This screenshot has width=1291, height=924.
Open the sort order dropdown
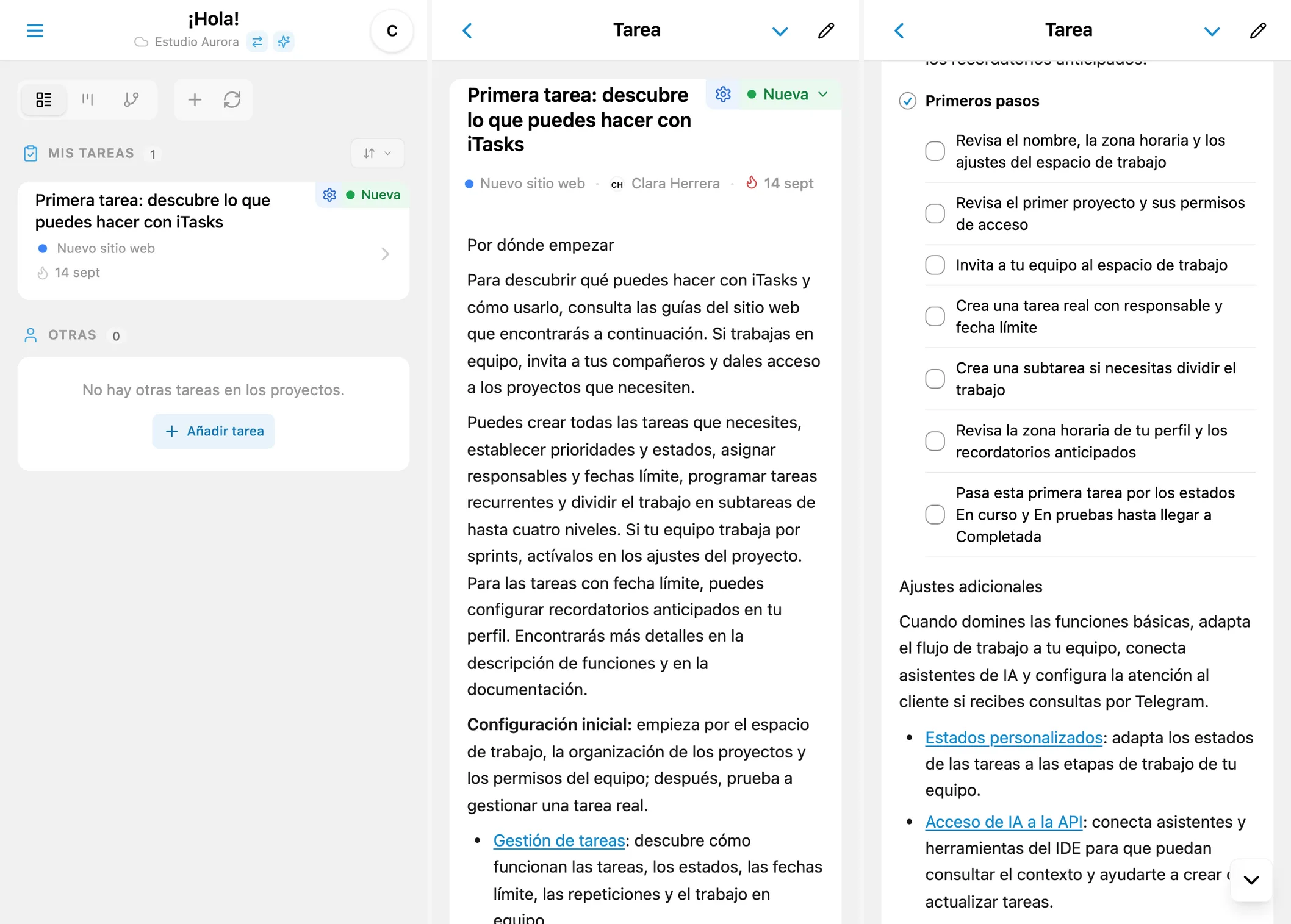pyautogui.click(x=377, y=153)
